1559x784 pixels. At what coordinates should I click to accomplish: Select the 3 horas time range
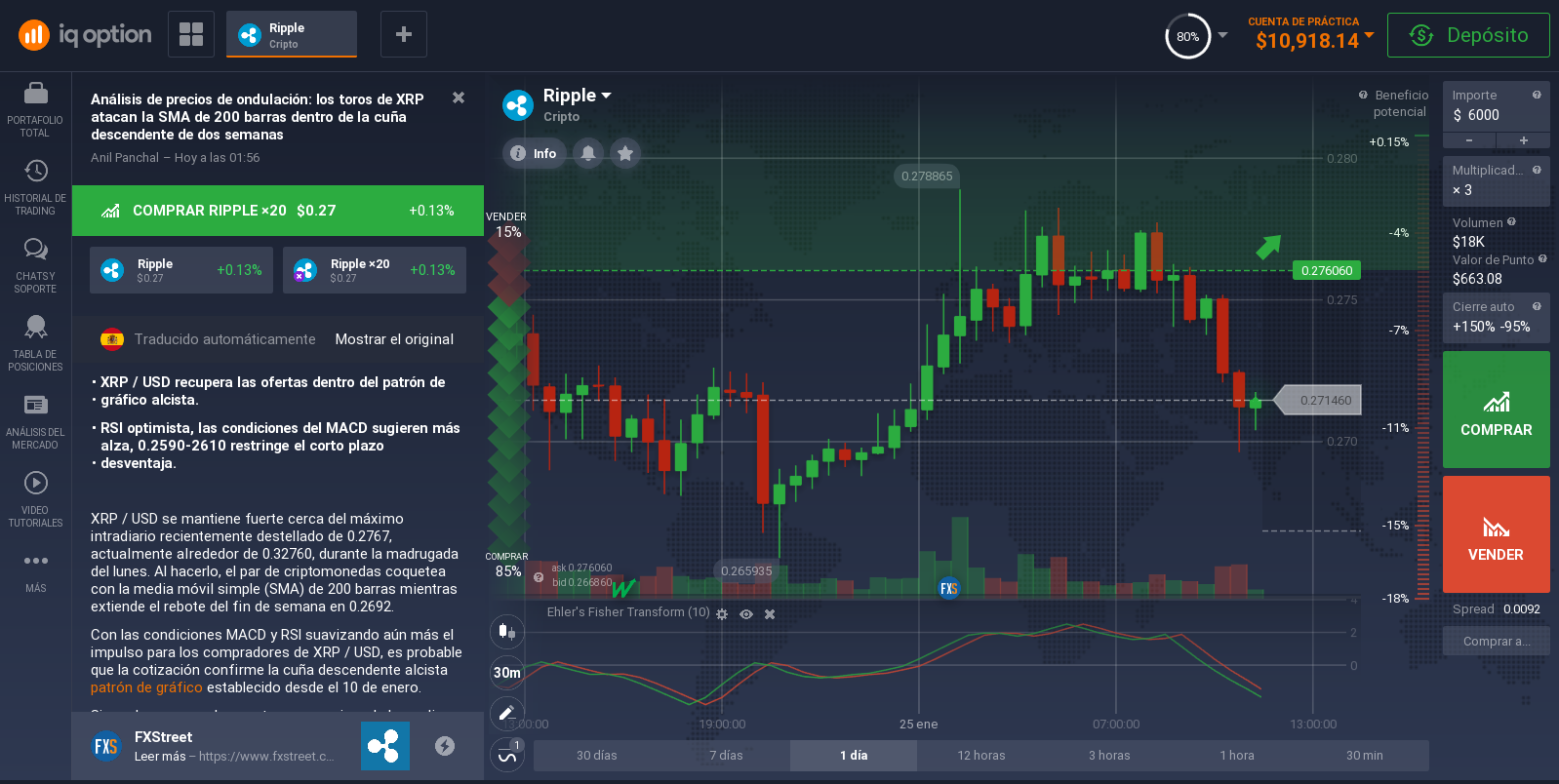click(x=1109, y=755)
